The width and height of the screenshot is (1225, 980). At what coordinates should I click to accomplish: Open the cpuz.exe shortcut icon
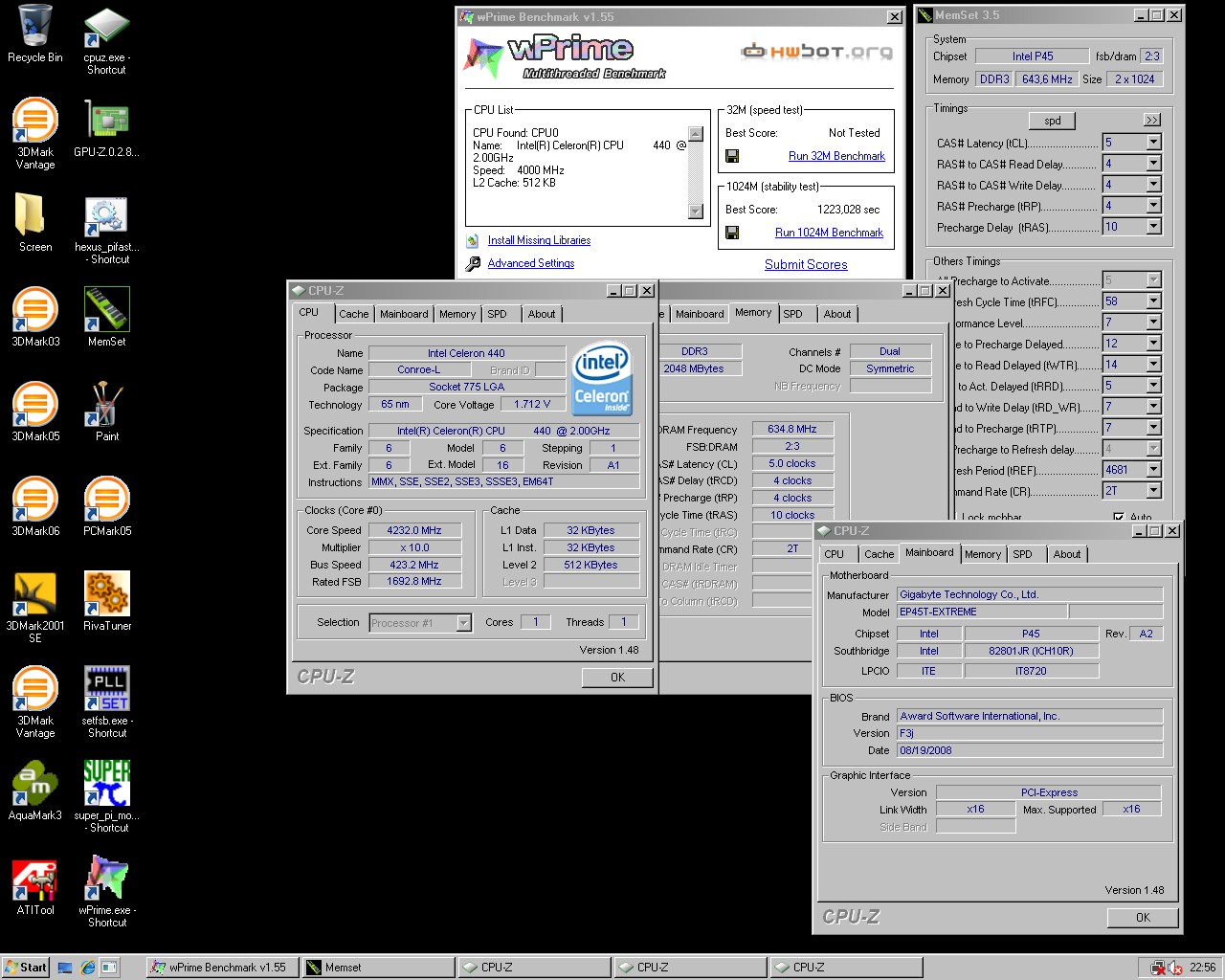pos(106,26)
